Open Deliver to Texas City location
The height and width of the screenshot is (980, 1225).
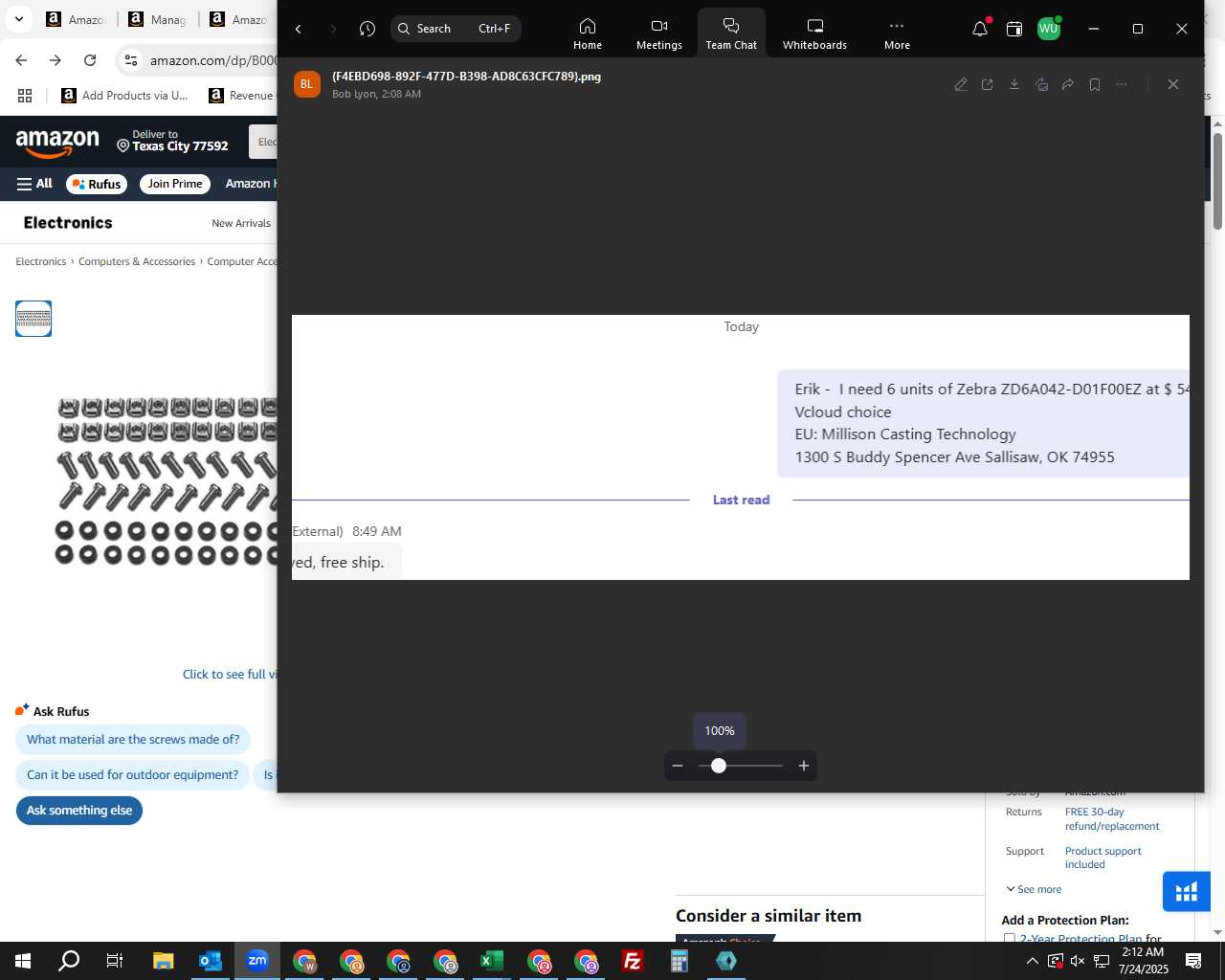point(172,142)
